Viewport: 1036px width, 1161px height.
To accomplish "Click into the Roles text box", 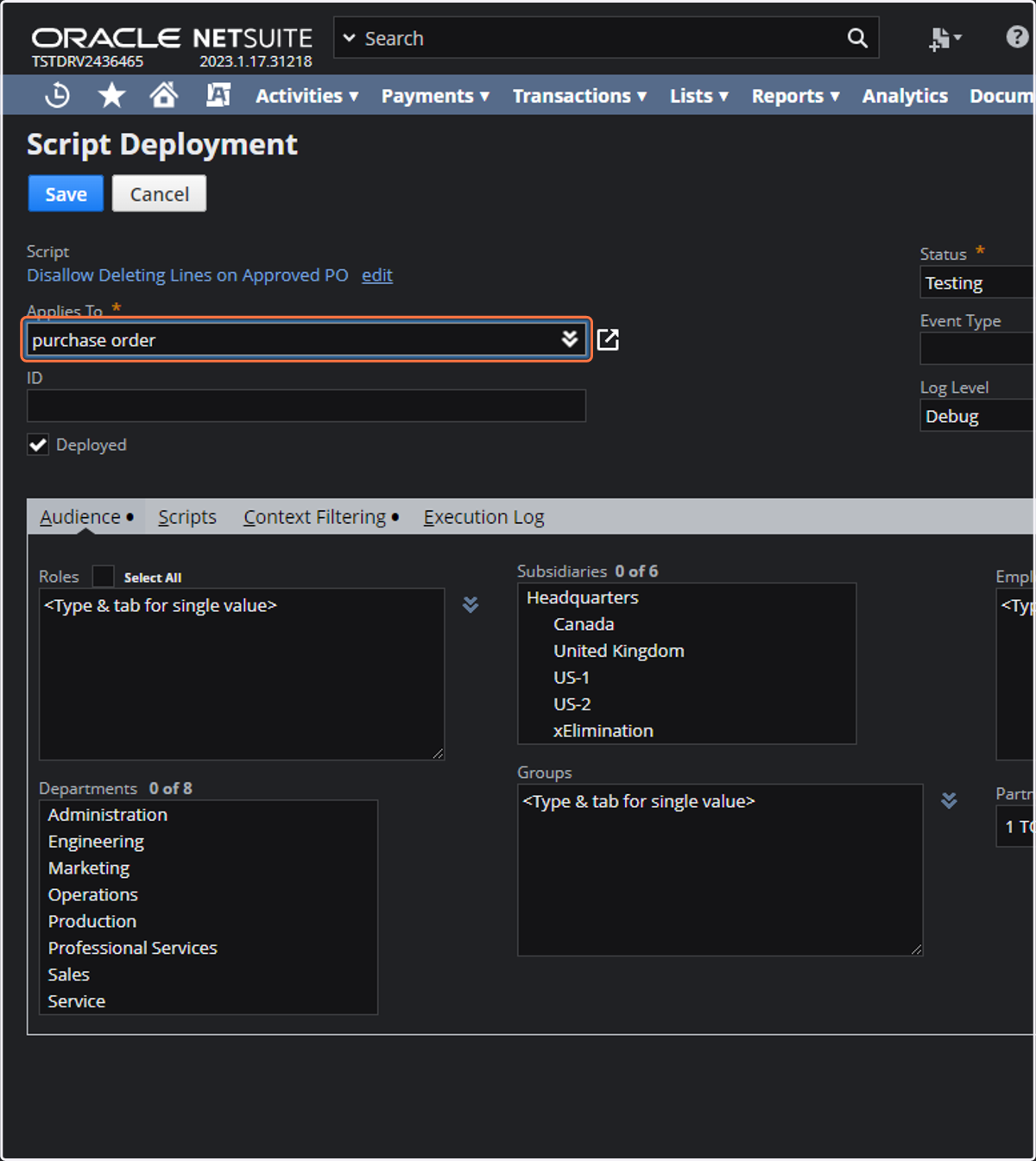I will click(x=242, y=674).
